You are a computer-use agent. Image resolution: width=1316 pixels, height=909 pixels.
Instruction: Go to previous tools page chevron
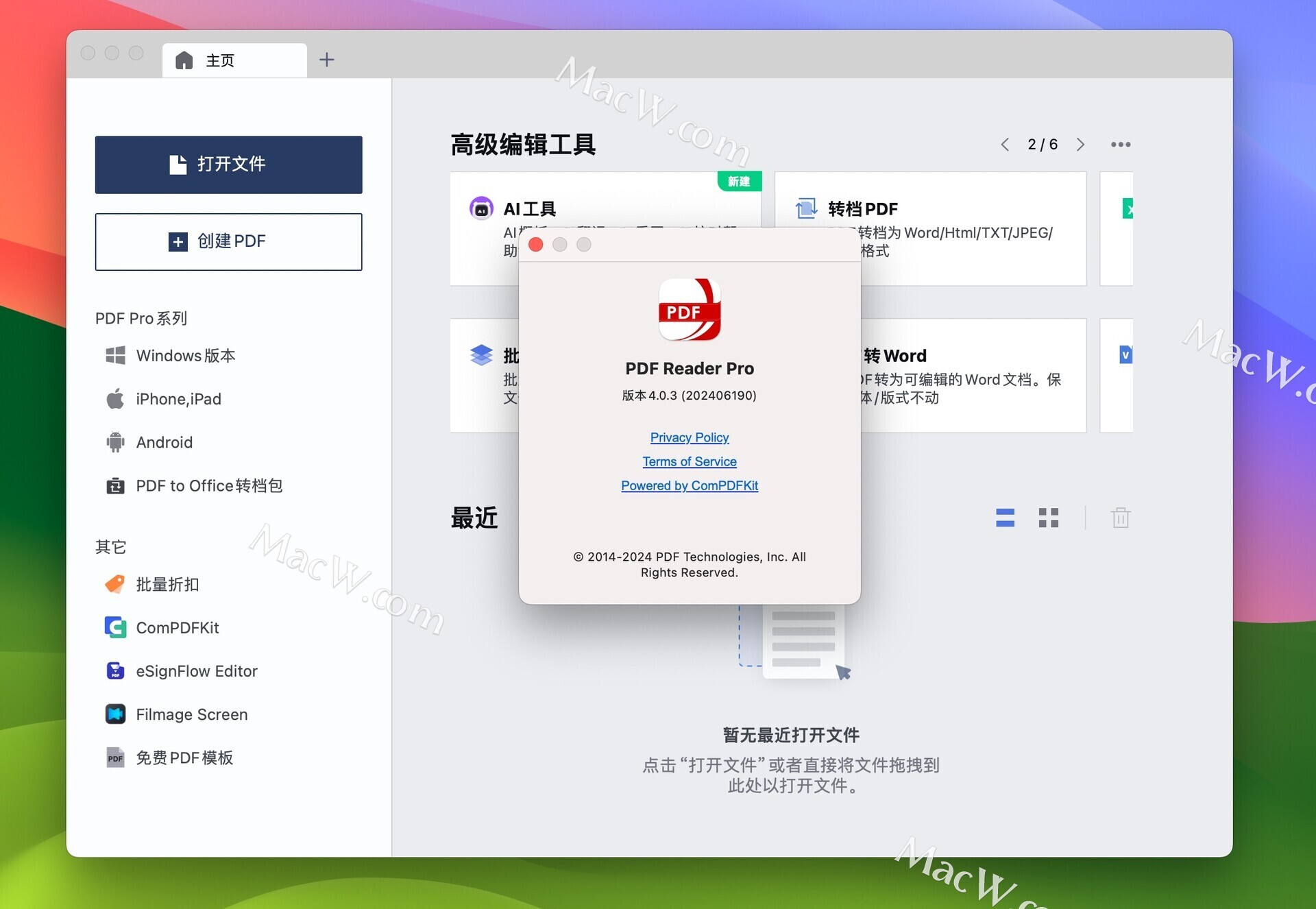tap(1005, 144)
